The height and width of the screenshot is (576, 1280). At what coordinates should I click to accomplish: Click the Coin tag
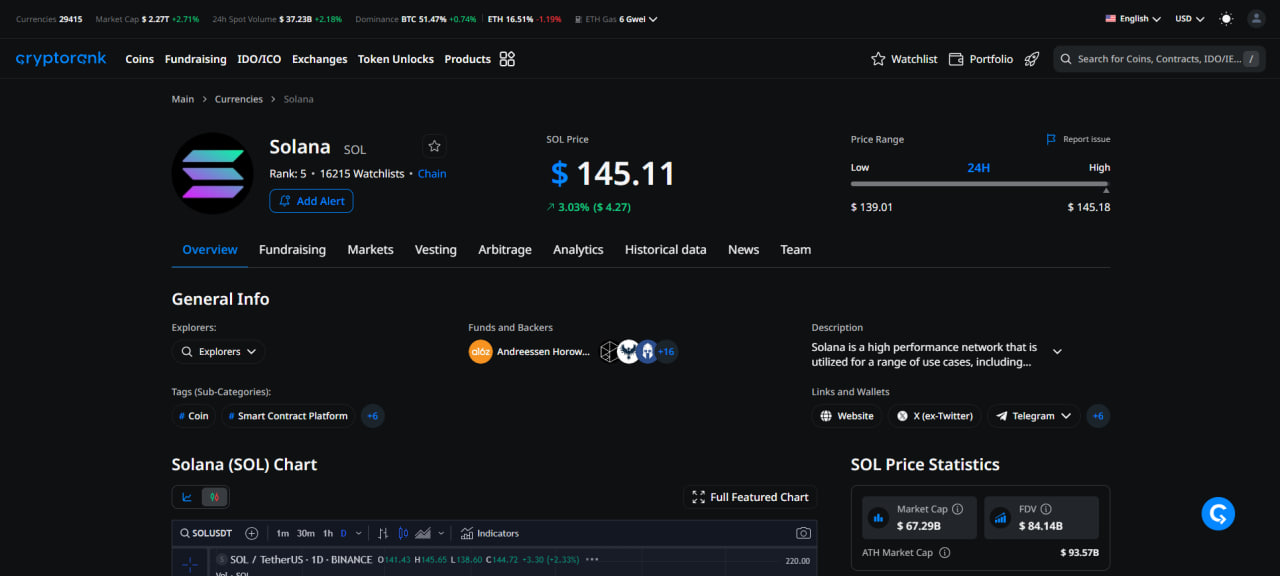pos(194,416)
